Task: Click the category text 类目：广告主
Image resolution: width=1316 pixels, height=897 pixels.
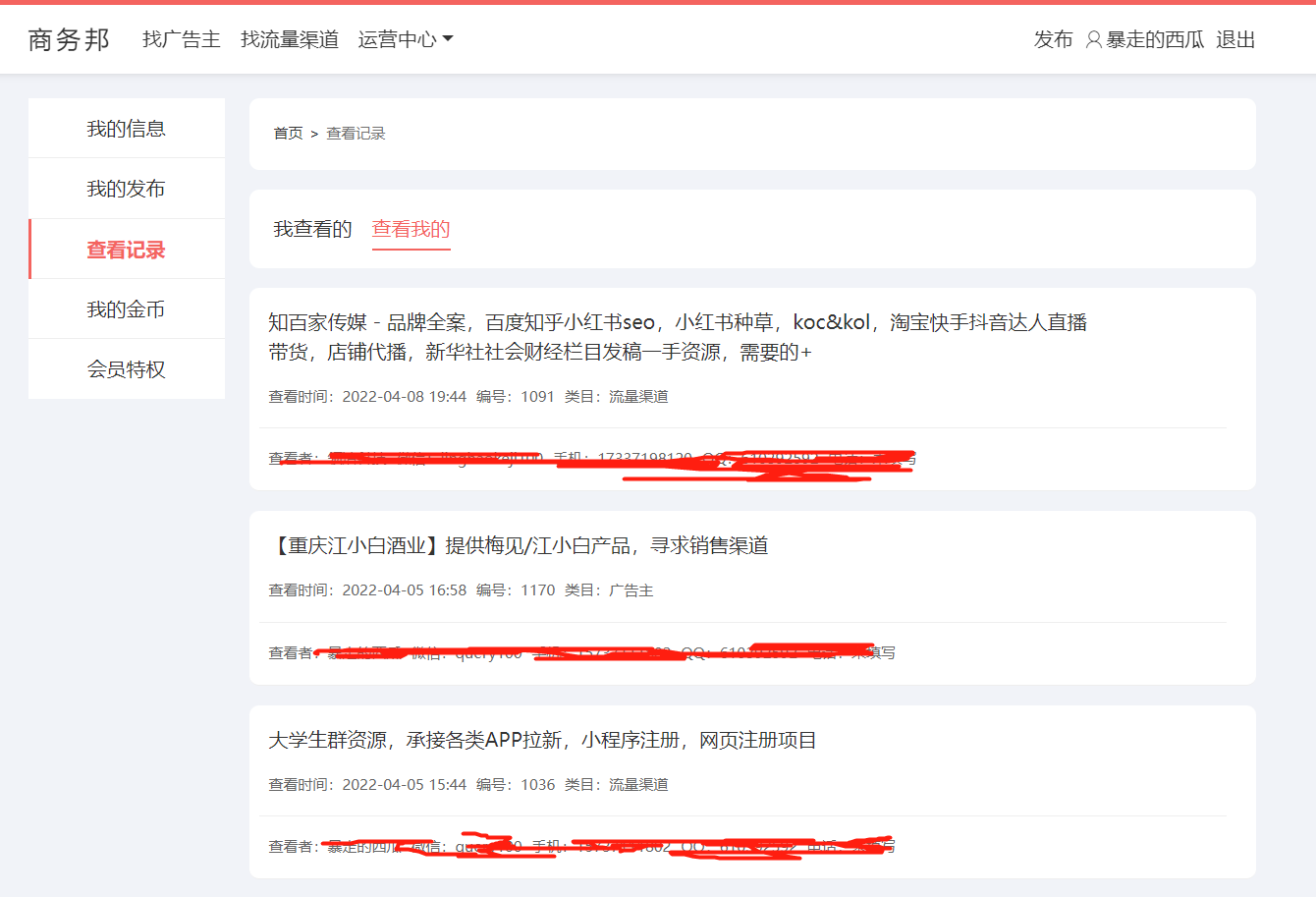Action: click(x=609, y=590)
